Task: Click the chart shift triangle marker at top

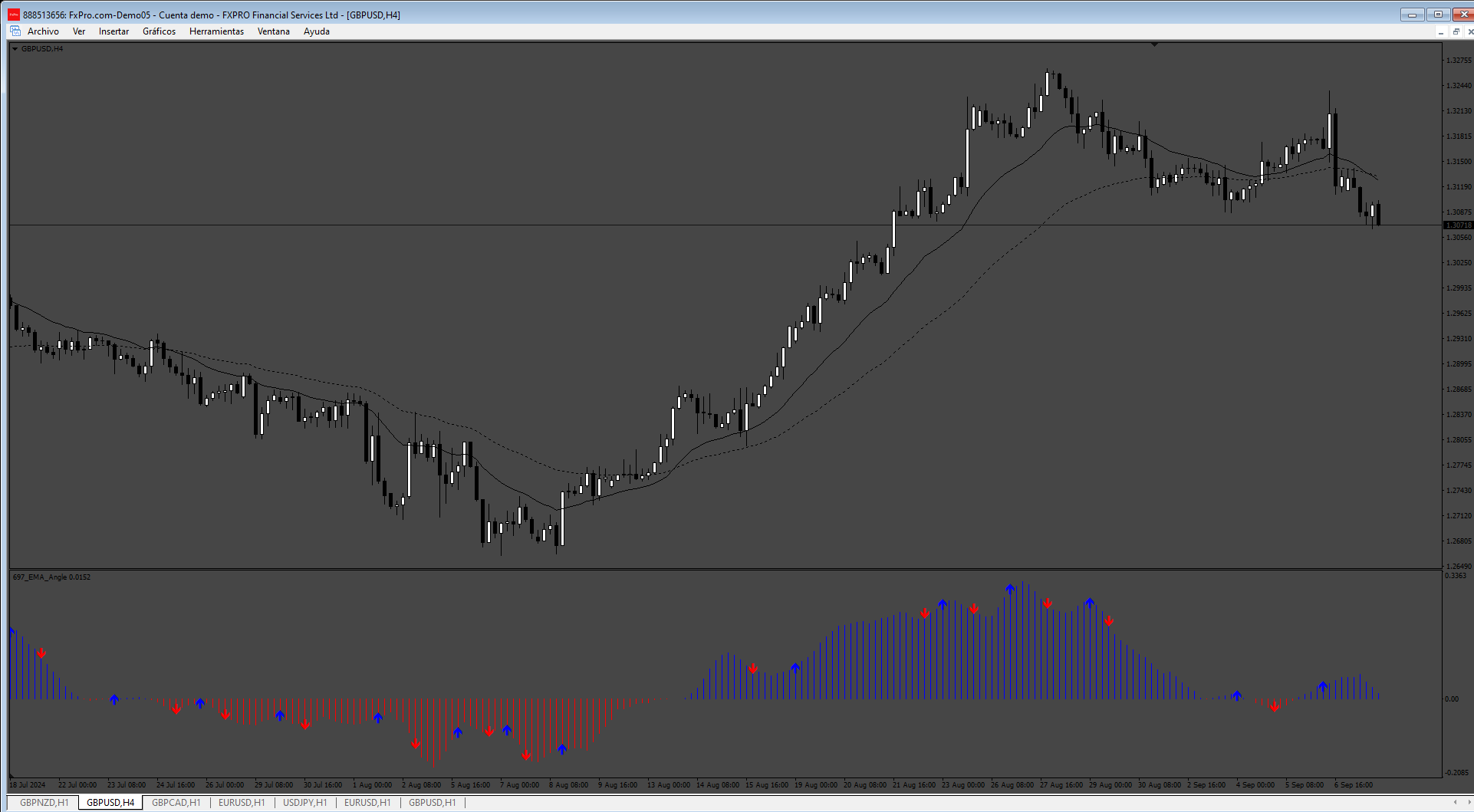Action: (1154, 45)
